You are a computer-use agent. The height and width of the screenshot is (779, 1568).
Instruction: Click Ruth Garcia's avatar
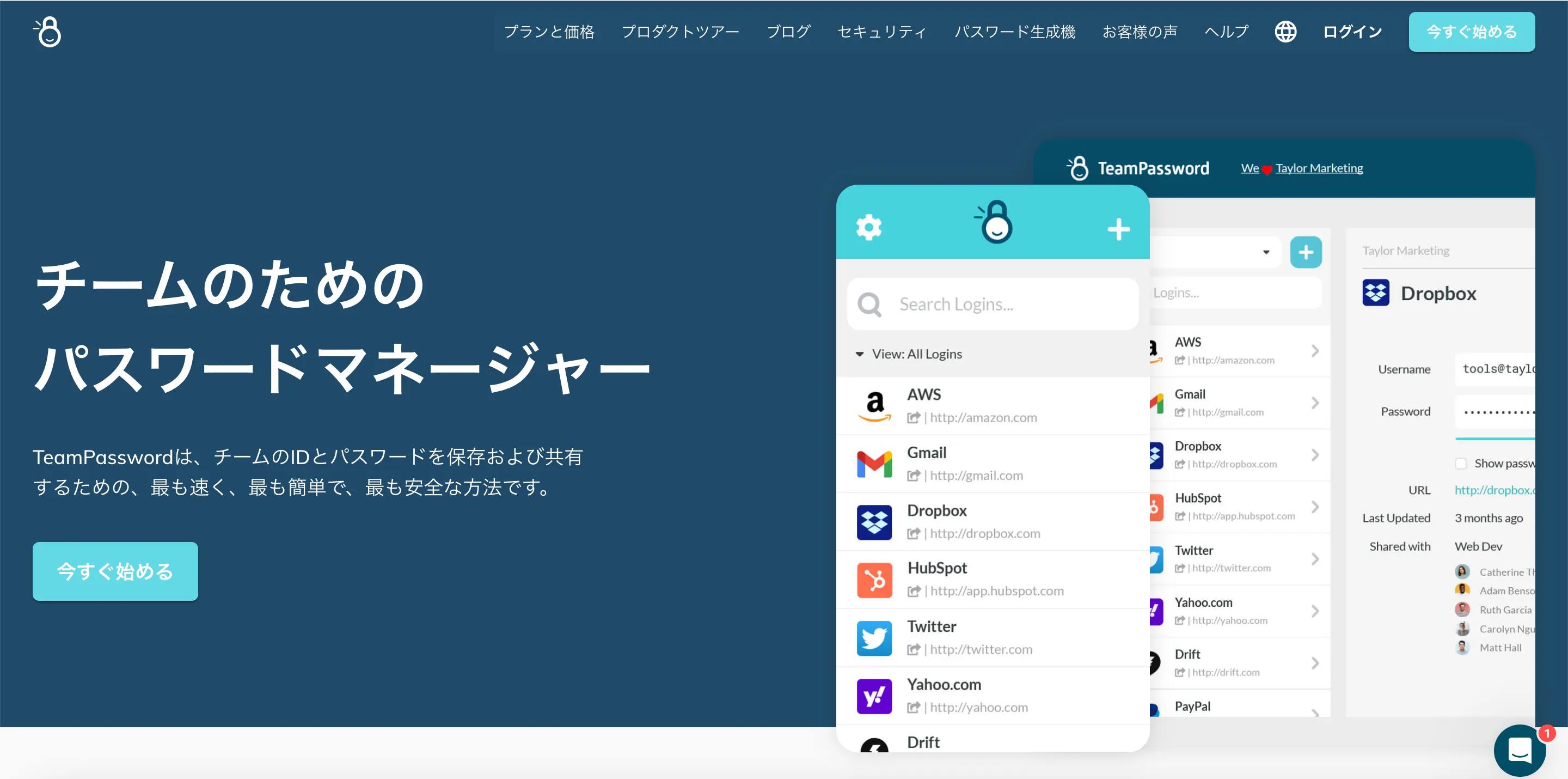coord(1462,609)
